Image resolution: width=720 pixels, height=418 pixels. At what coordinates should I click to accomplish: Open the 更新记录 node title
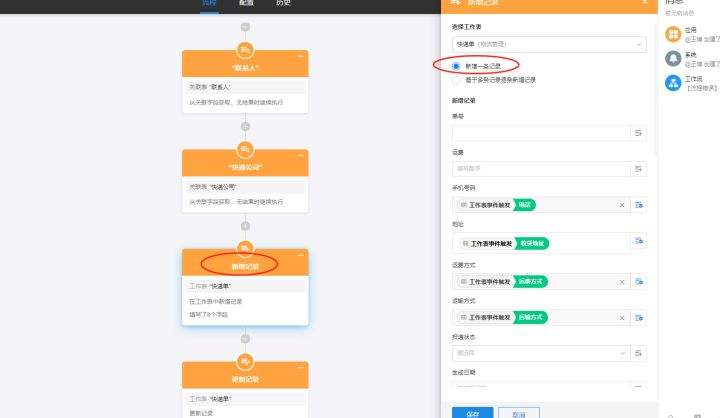point(245,380)
